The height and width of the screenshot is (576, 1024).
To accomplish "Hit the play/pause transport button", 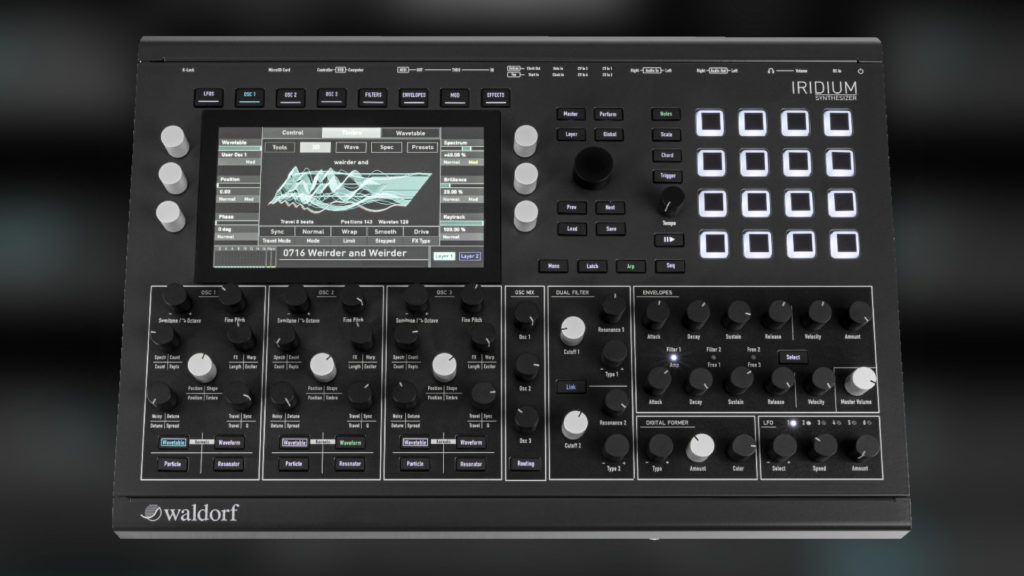I will [x=669, y=240].
